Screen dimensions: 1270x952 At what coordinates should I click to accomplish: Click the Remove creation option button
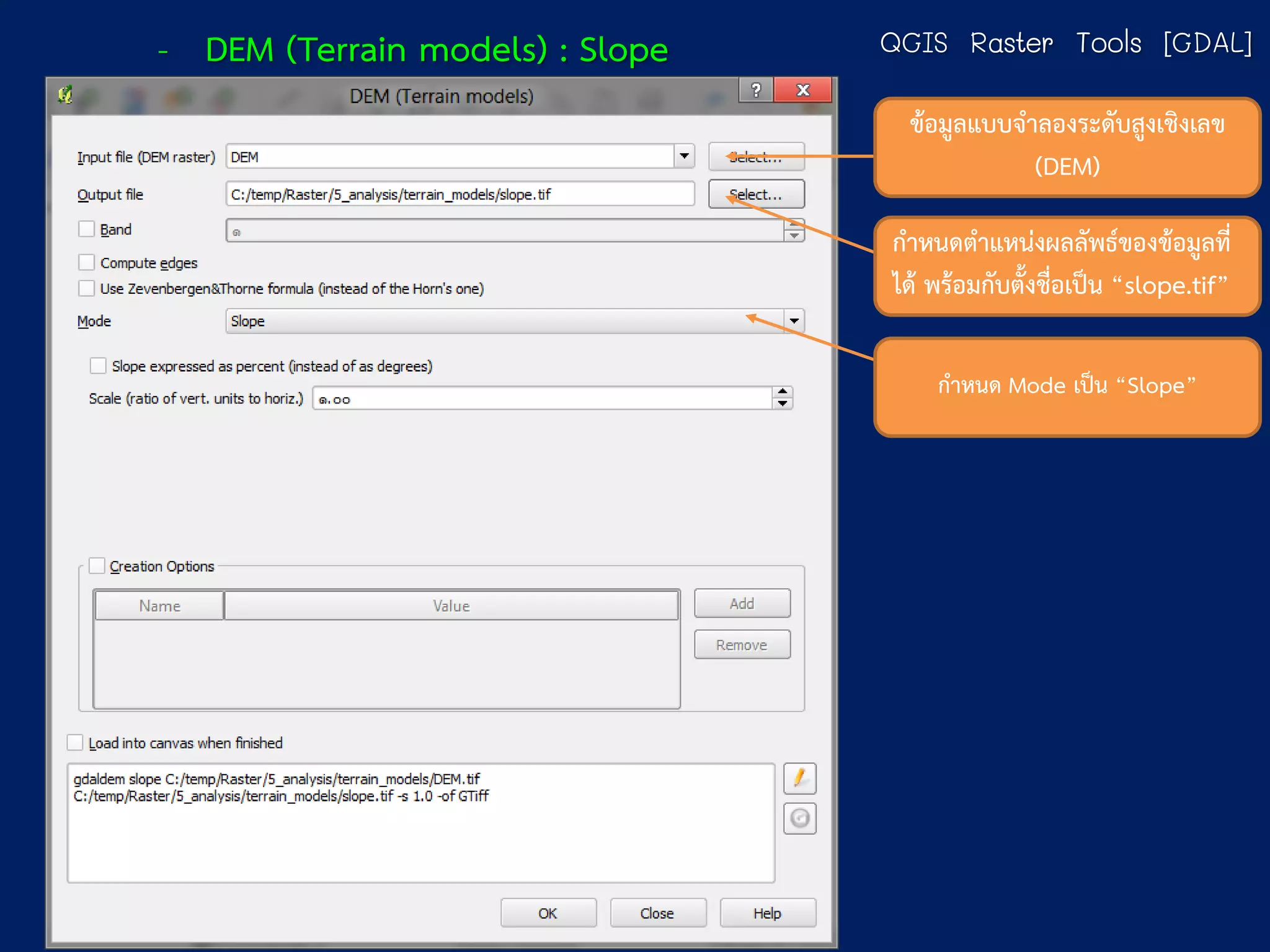742,645
